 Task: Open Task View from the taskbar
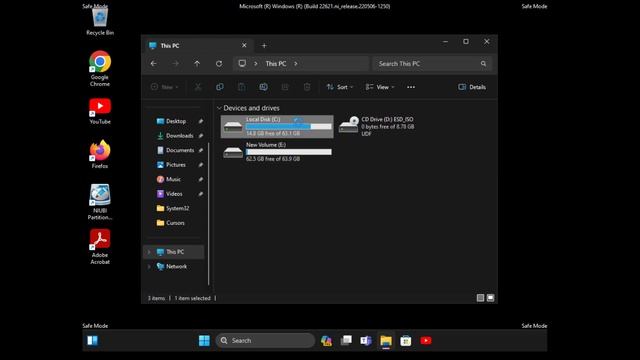click(346, 340)
